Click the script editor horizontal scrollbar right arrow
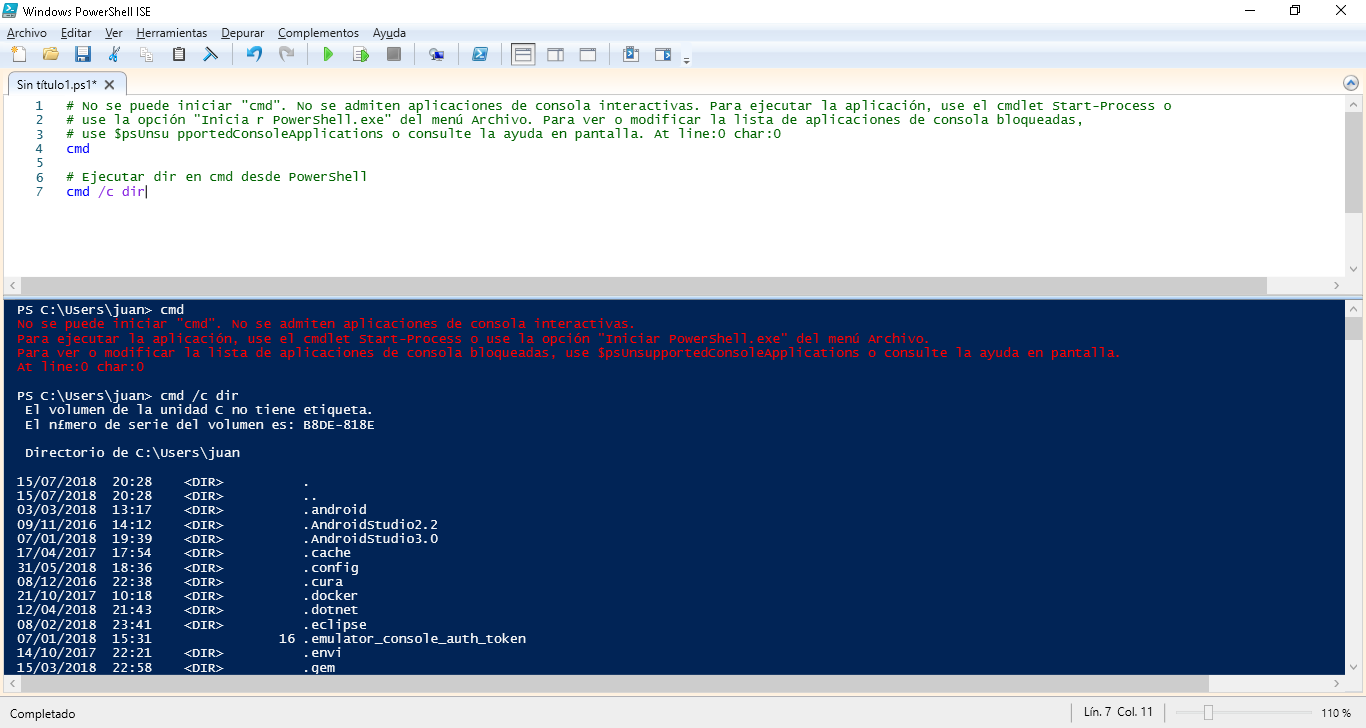1366x728 pixels. 1336,285
